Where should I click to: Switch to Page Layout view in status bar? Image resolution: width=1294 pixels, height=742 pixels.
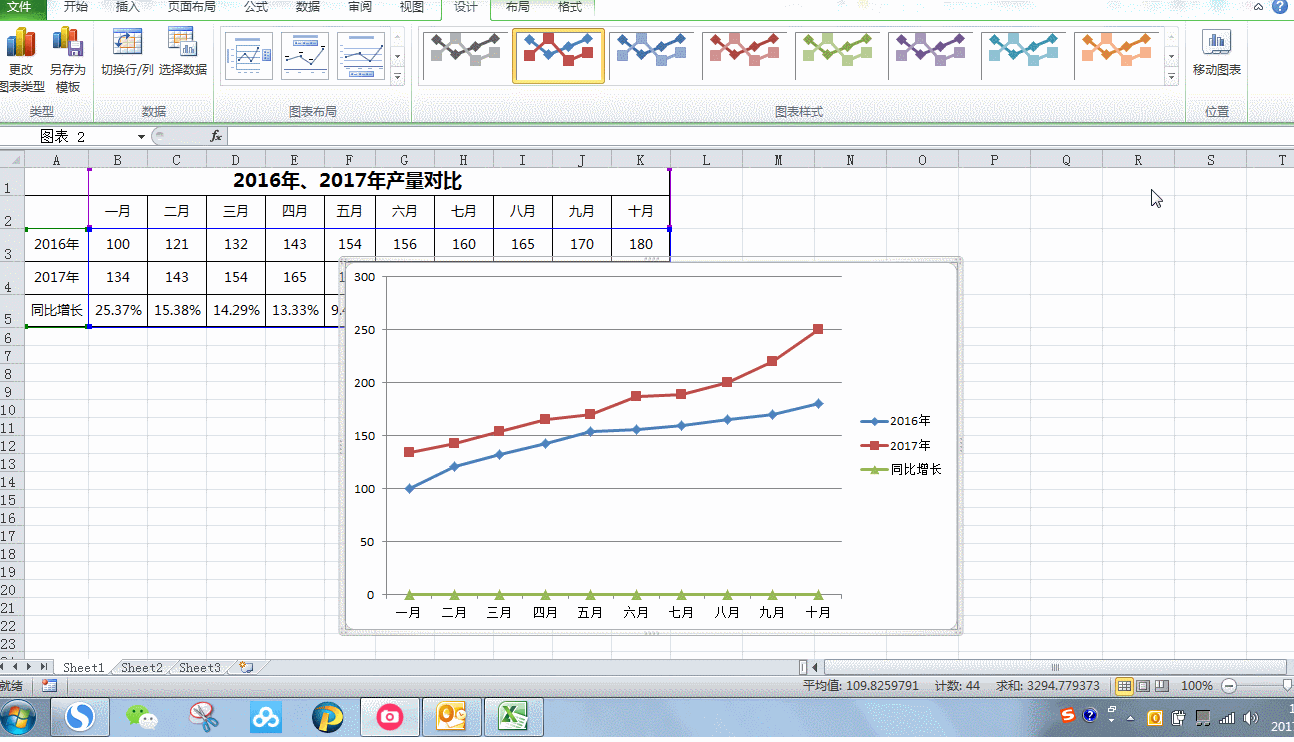(1142, 686)
